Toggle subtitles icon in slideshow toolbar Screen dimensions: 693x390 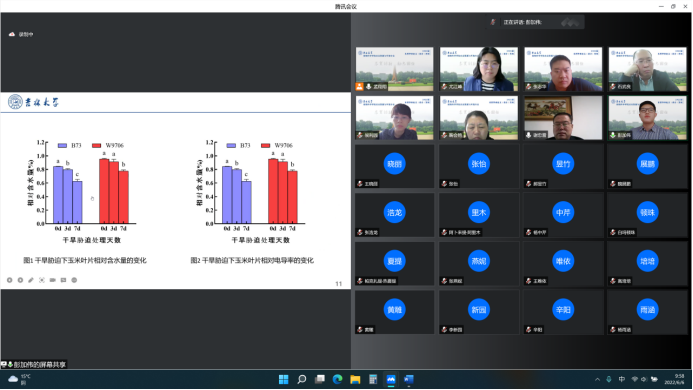63,280
